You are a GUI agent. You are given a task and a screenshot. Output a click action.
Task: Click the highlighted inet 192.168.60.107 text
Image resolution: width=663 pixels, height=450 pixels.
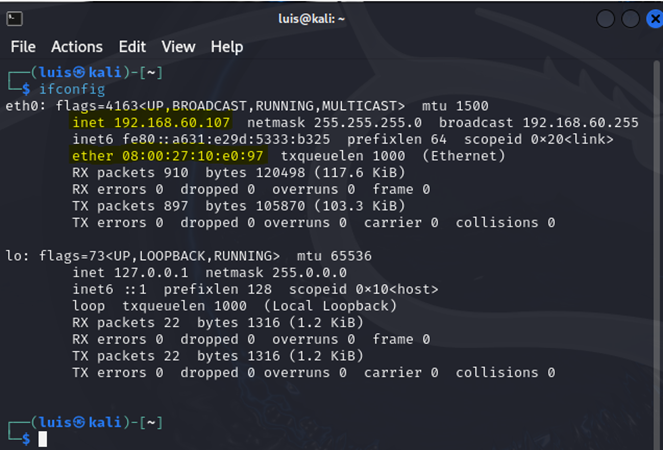pyautogui.click(x=151, y=123)
